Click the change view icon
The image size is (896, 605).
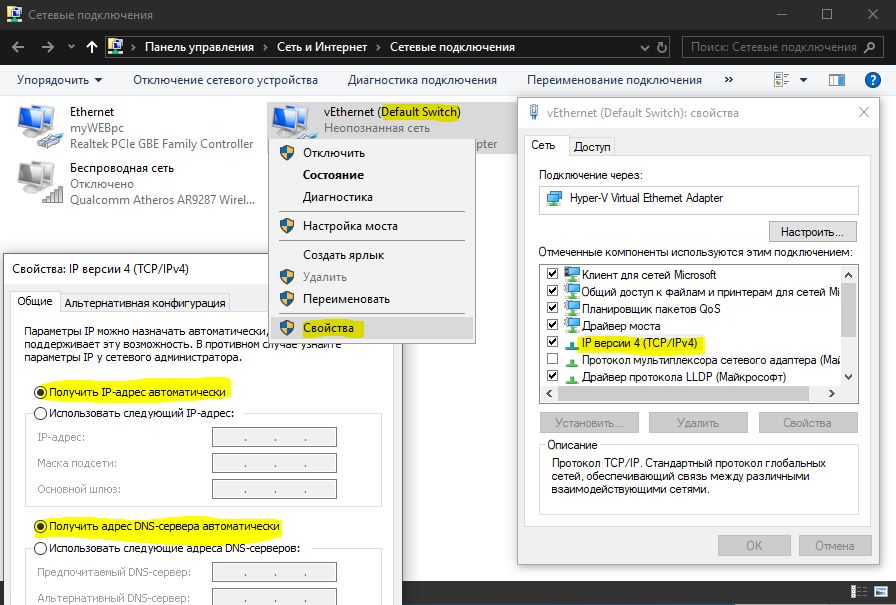pyautogui.click(x=781, y=79)
